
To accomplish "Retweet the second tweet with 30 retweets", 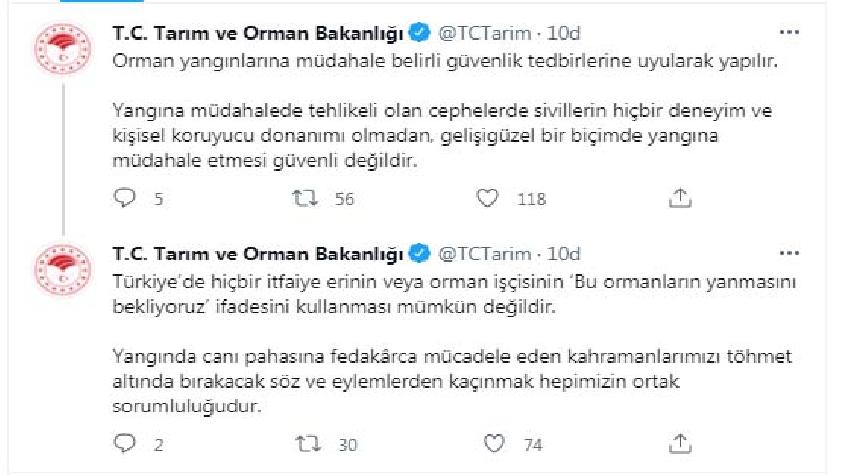I will coord(308,444).
